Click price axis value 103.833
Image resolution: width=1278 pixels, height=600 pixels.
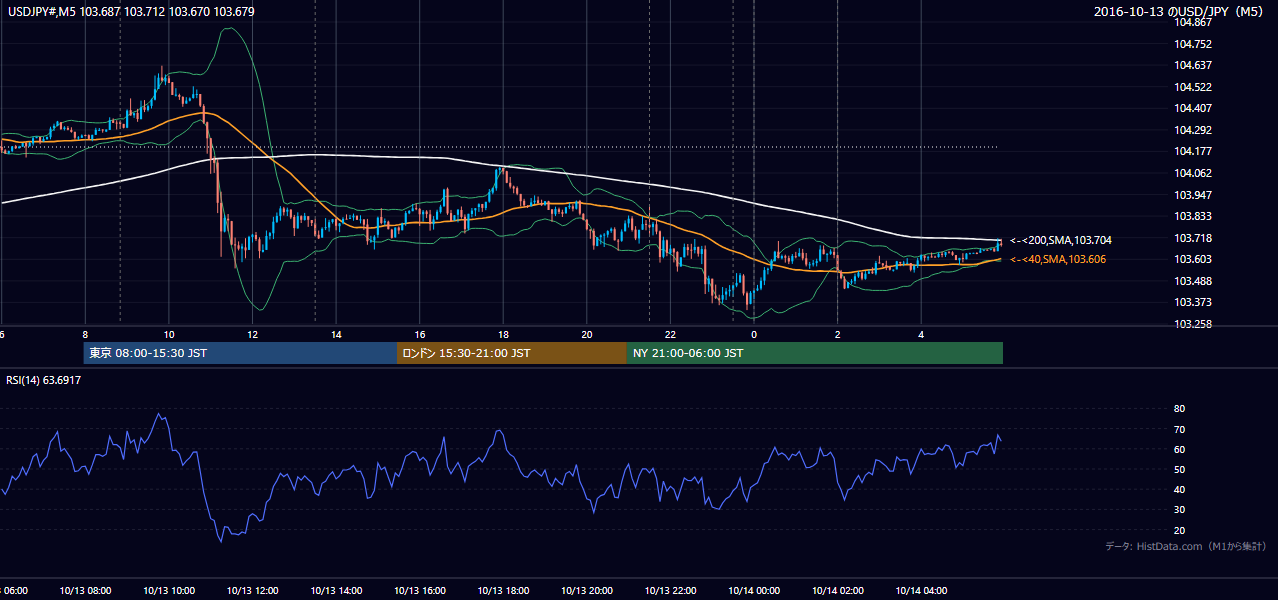[x=1193, y=216]
